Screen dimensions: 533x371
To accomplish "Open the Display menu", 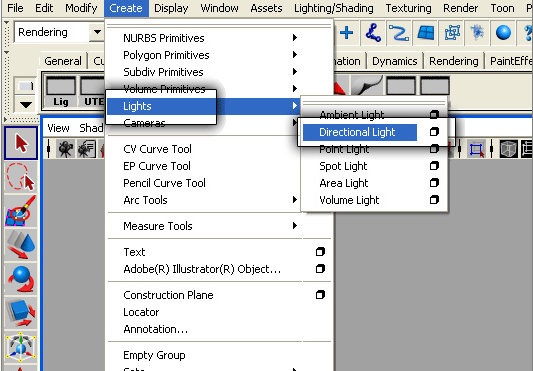I will (x=171, y=8).
